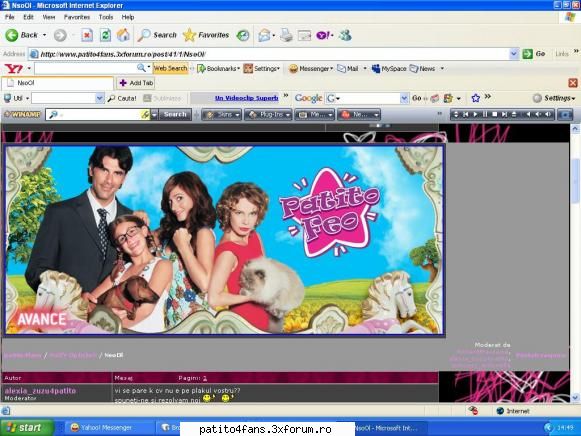Click Winamp next track button
This screenshot has width=581, height=436.
pyautogui.click(x=504, y=114)
